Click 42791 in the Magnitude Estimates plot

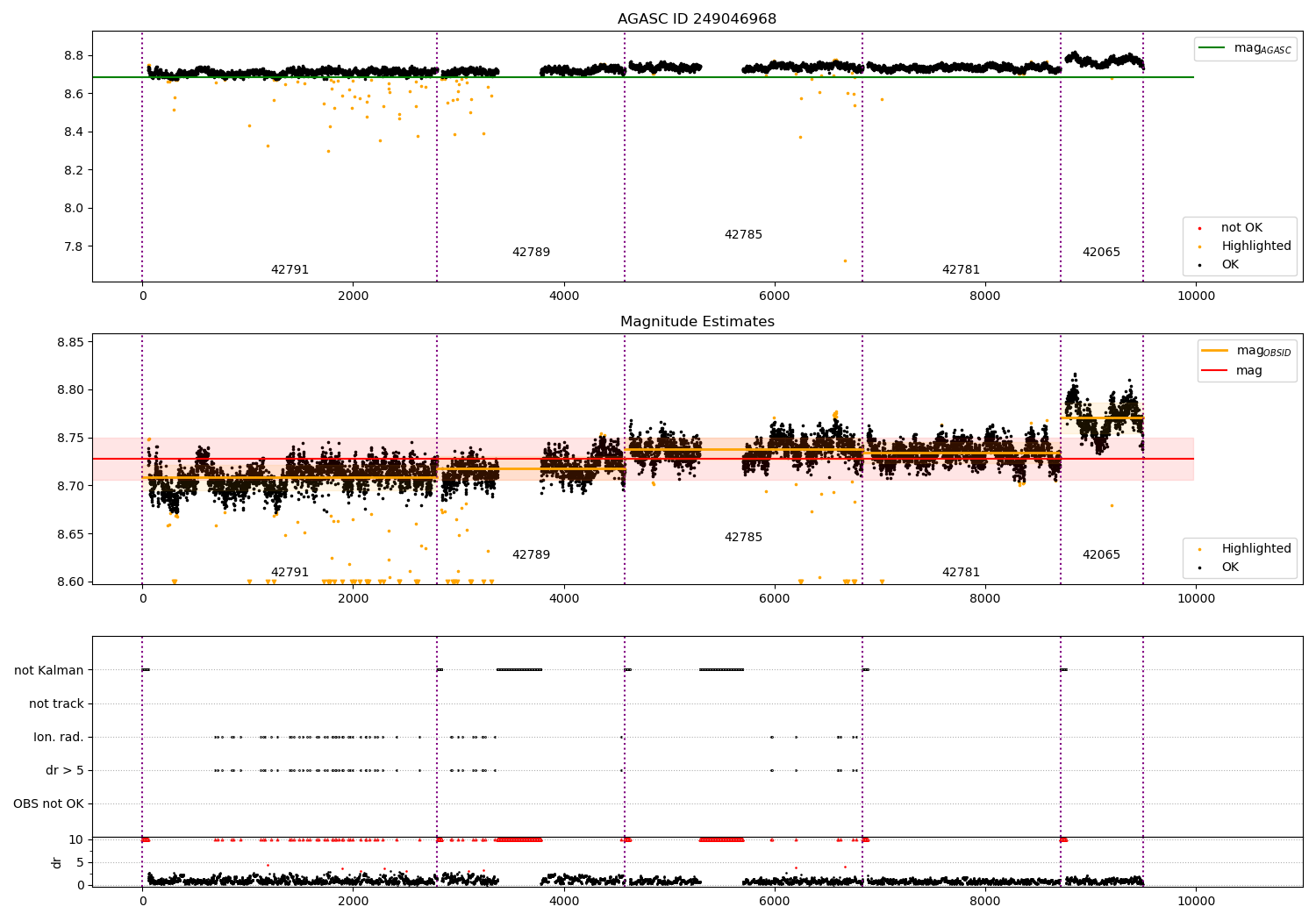290,573
